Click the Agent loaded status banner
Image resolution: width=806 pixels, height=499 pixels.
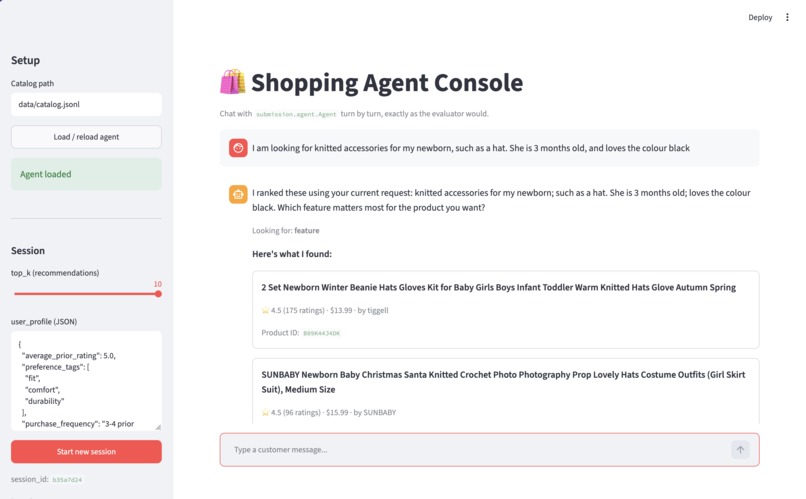tap(86, 174)
